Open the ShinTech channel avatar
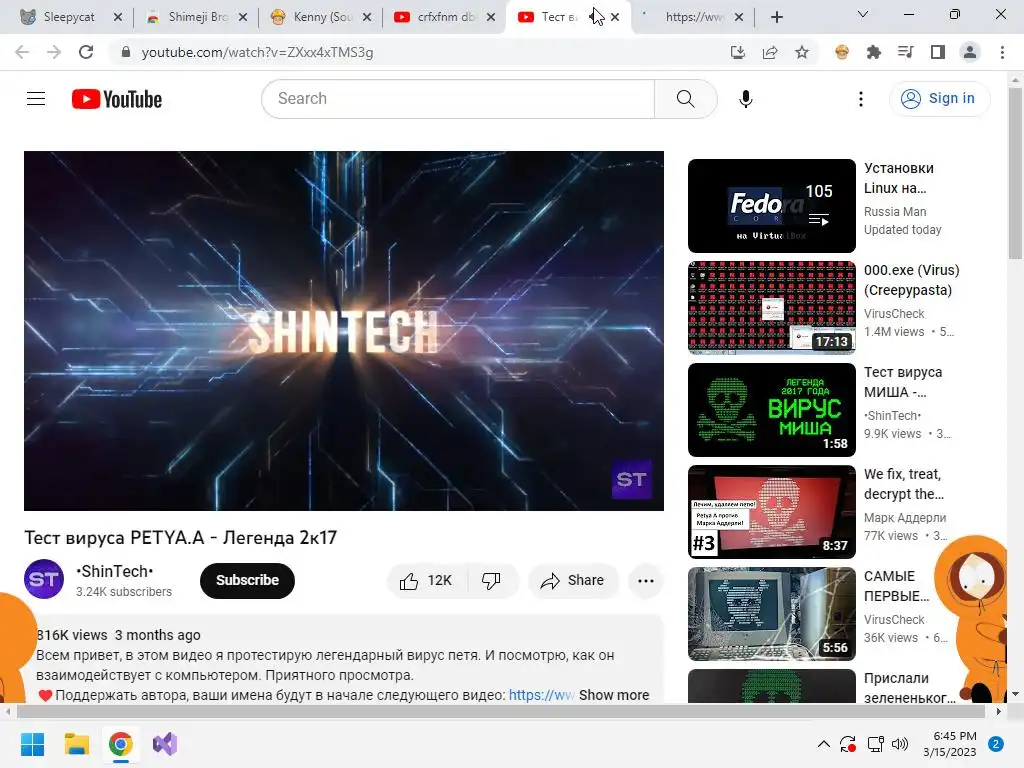 click(x=44, y=579)
